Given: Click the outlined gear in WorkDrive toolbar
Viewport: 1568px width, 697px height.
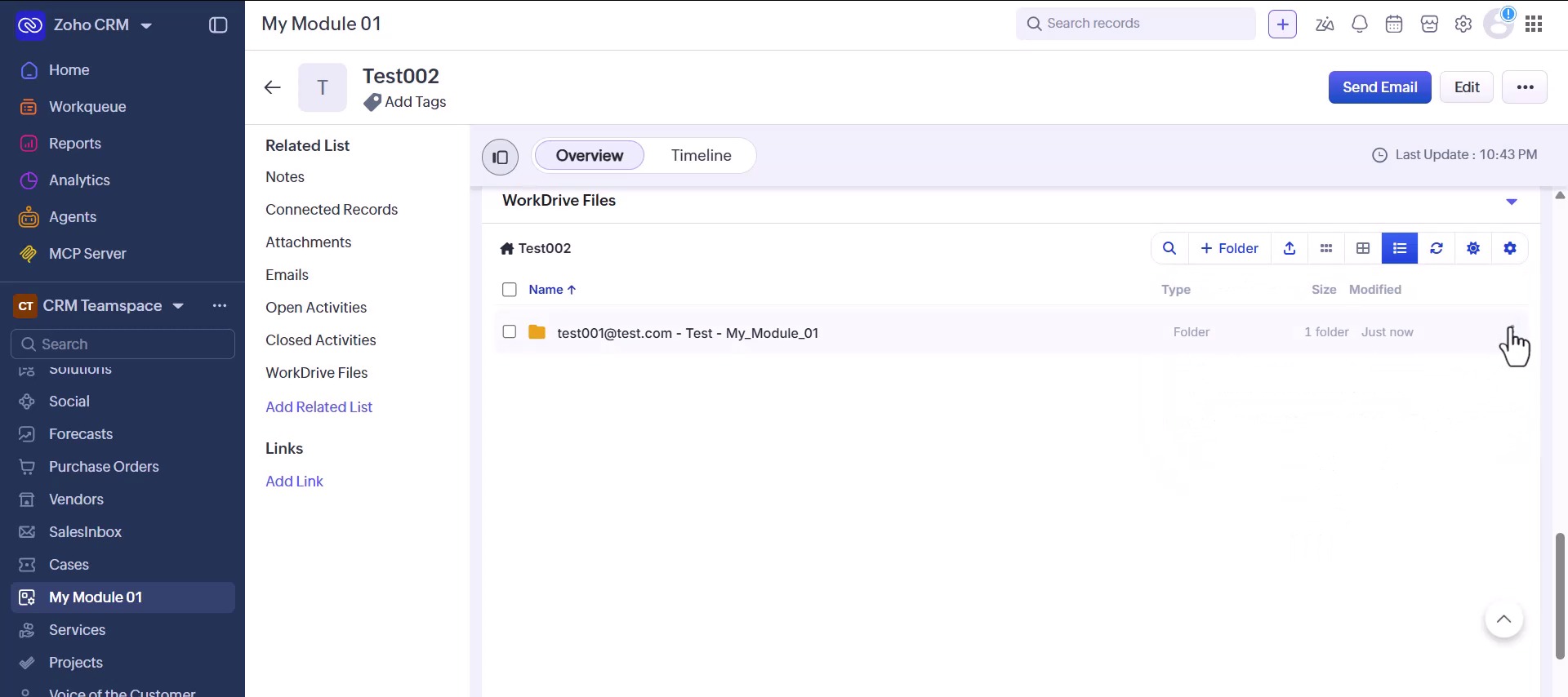Looking at the screenshot, I should pos(1473,248).
